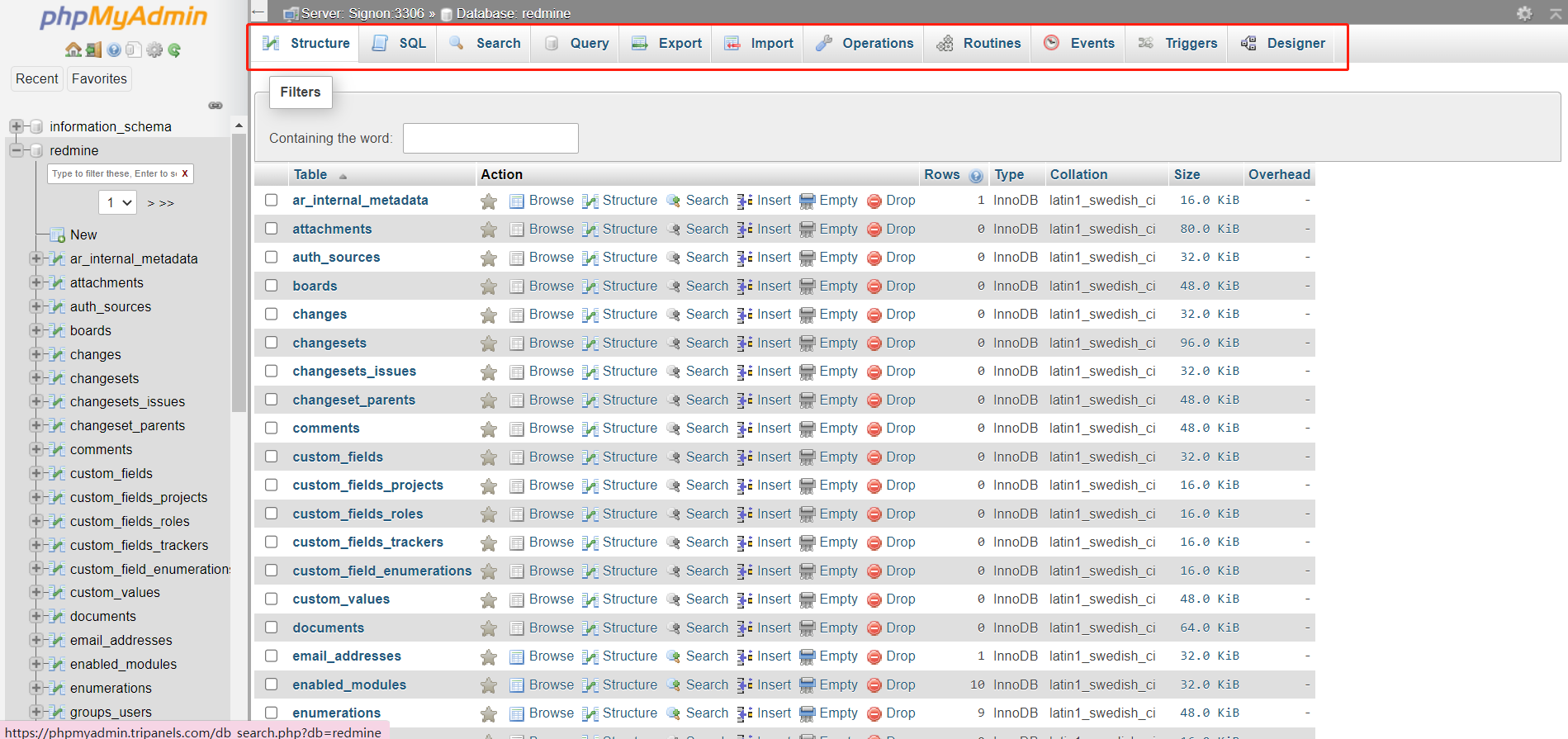Reload navigation panel green arrow icon

click(x=174, y=50)
